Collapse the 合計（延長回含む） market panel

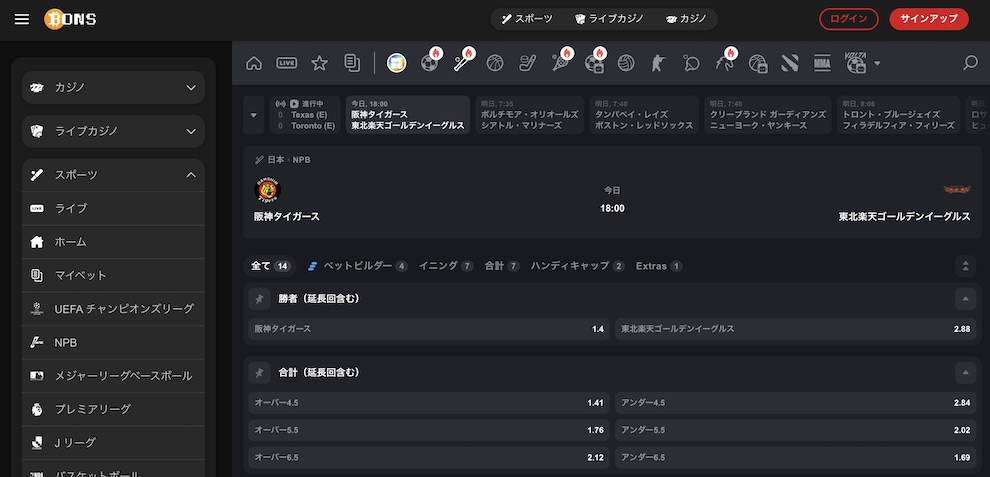coord(965,373)
